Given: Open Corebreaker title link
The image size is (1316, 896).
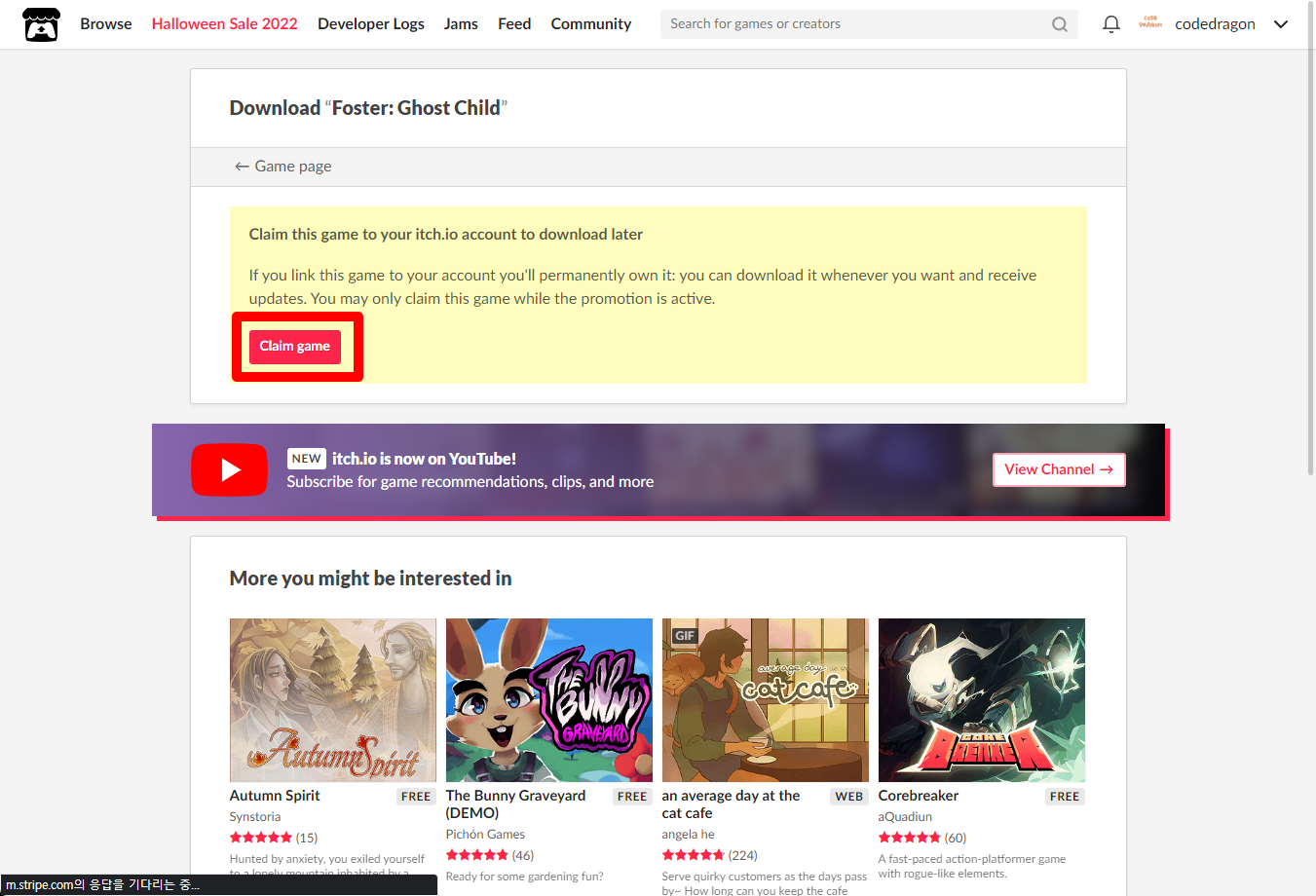Looking at the screenshot, I should 919,796.
